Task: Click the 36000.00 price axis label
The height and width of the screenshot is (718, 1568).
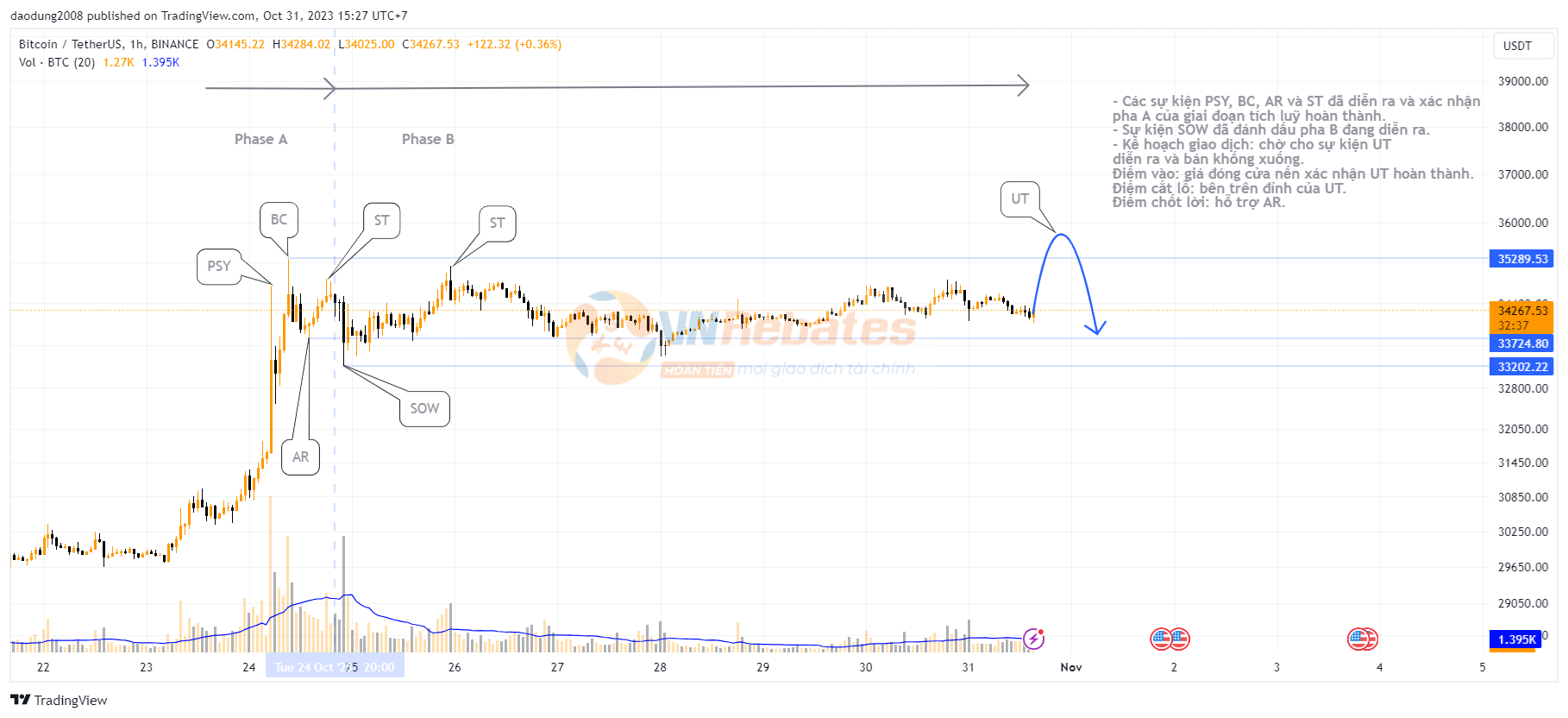Action: coord(1523,223)
